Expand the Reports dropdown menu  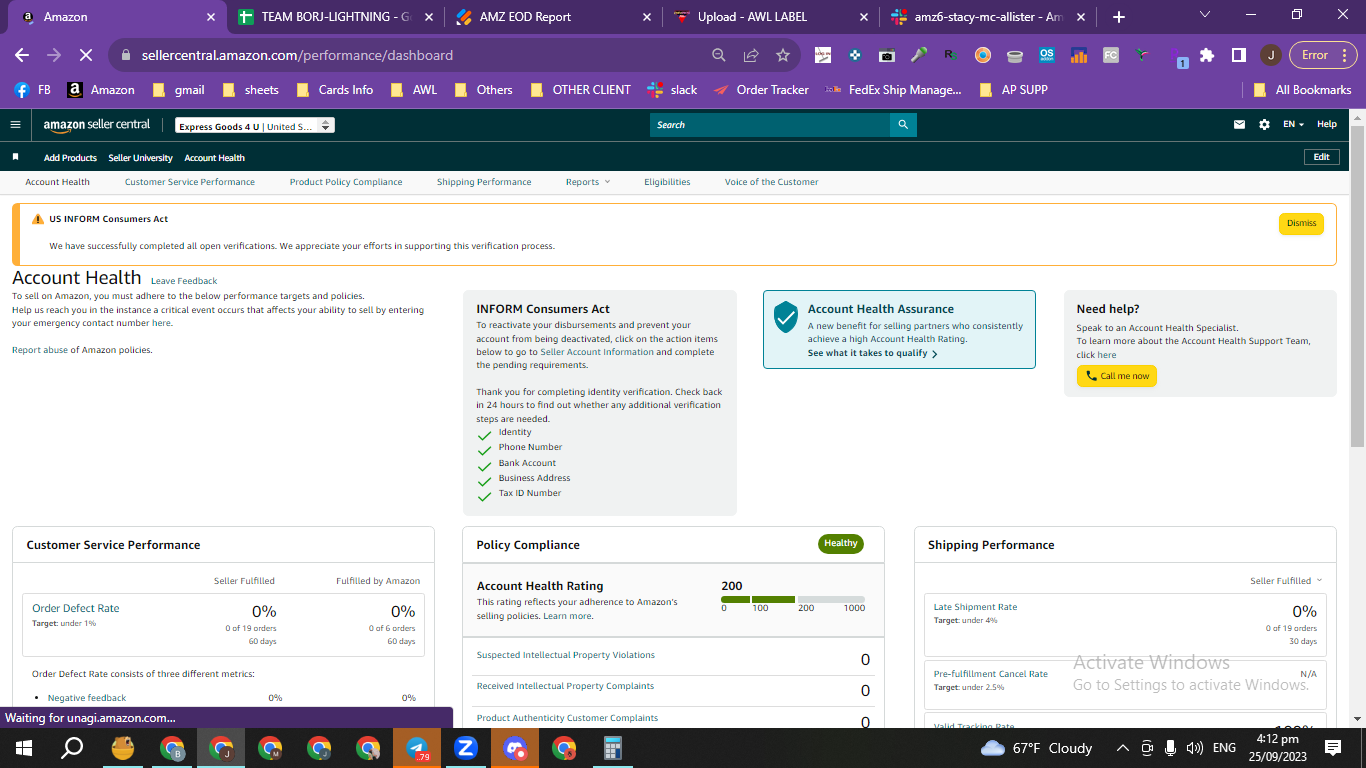[588, 182]
